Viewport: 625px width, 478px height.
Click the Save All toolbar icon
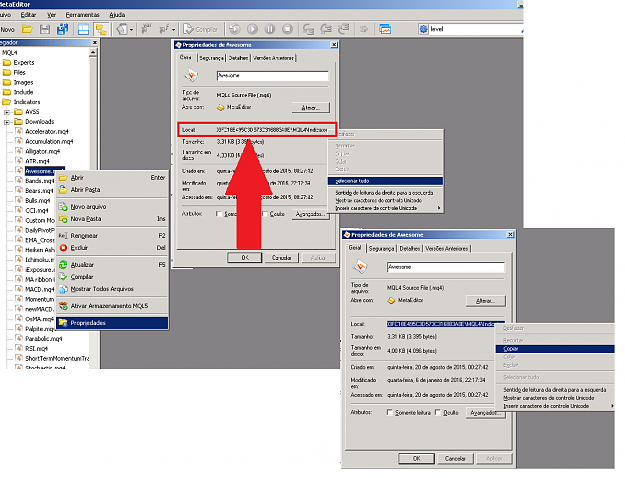(x=63, y=29)
